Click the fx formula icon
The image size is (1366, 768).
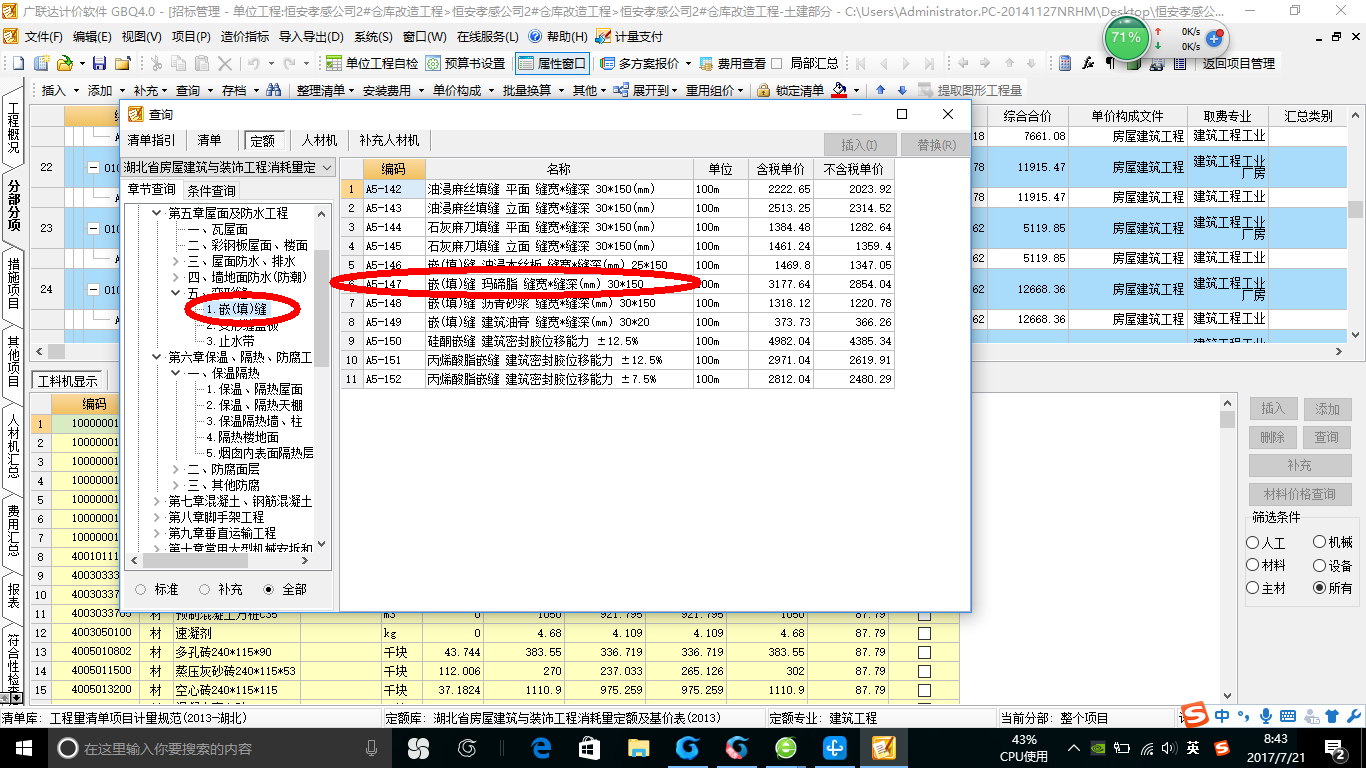[1090, 63]
